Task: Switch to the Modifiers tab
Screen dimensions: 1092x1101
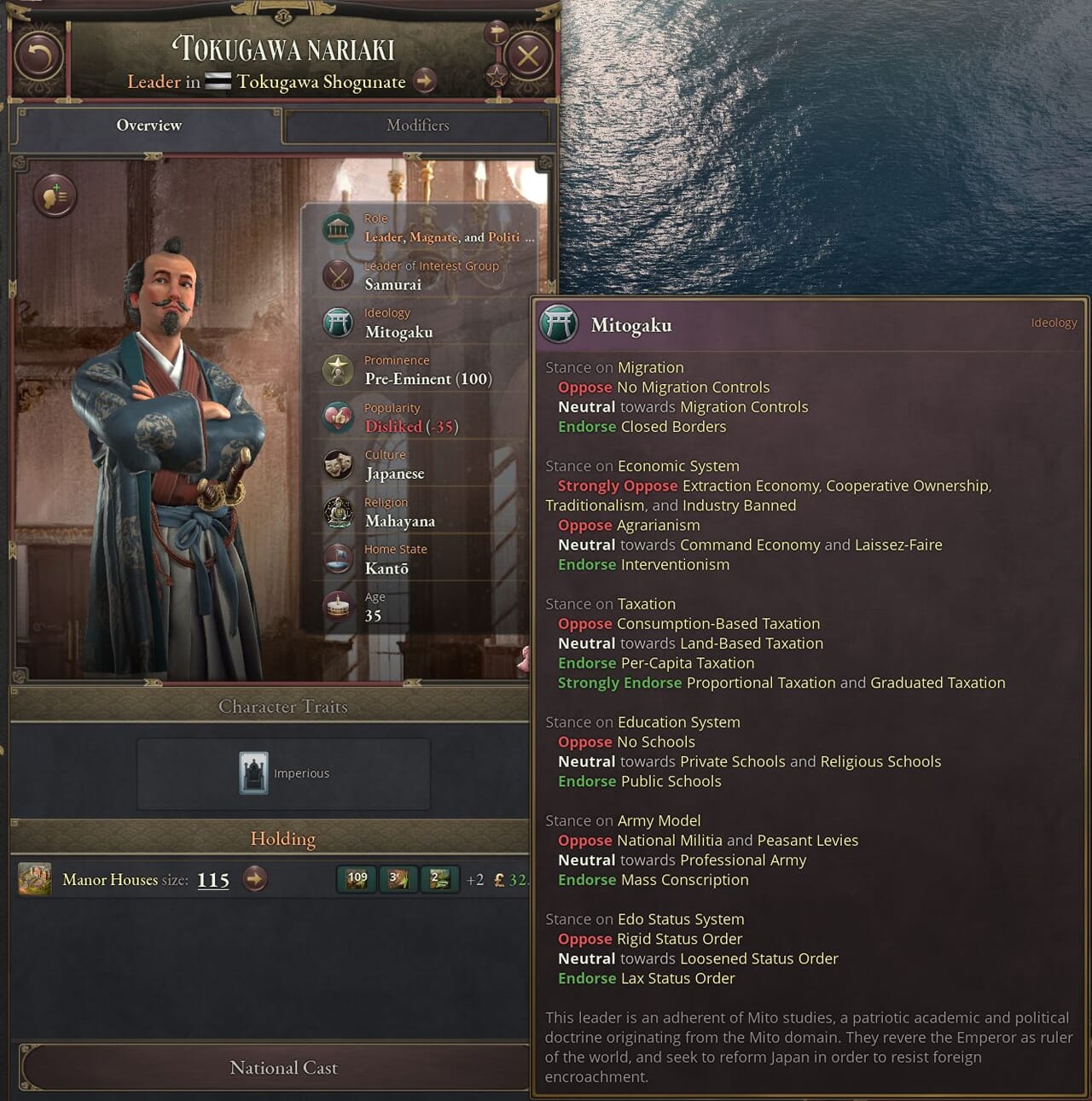Action: 417,125
